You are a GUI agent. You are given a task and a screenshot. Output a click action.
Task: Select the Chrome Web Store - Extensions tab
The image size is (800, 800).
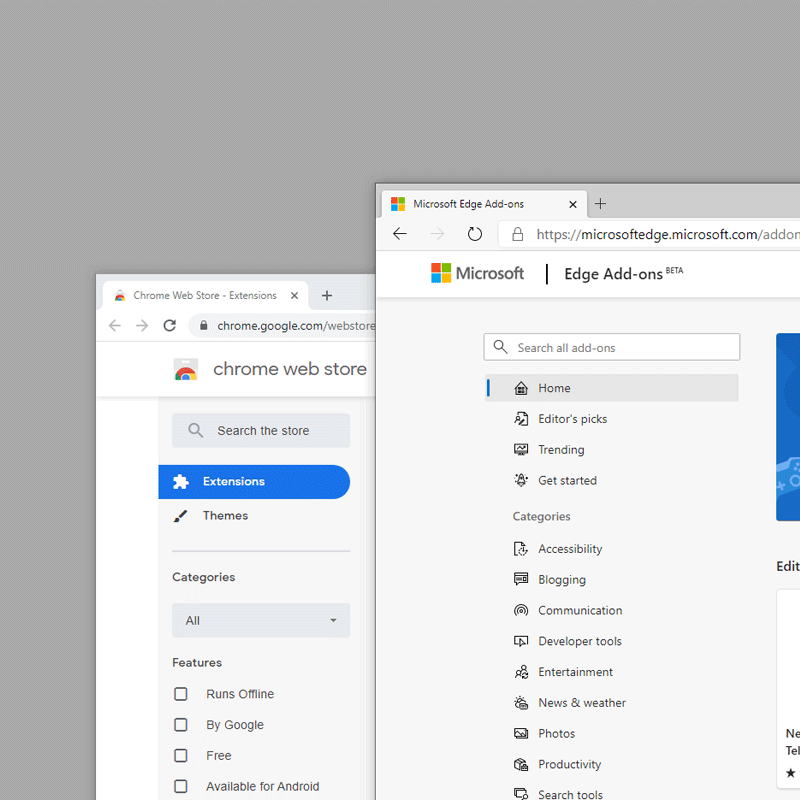pos(206,295)
